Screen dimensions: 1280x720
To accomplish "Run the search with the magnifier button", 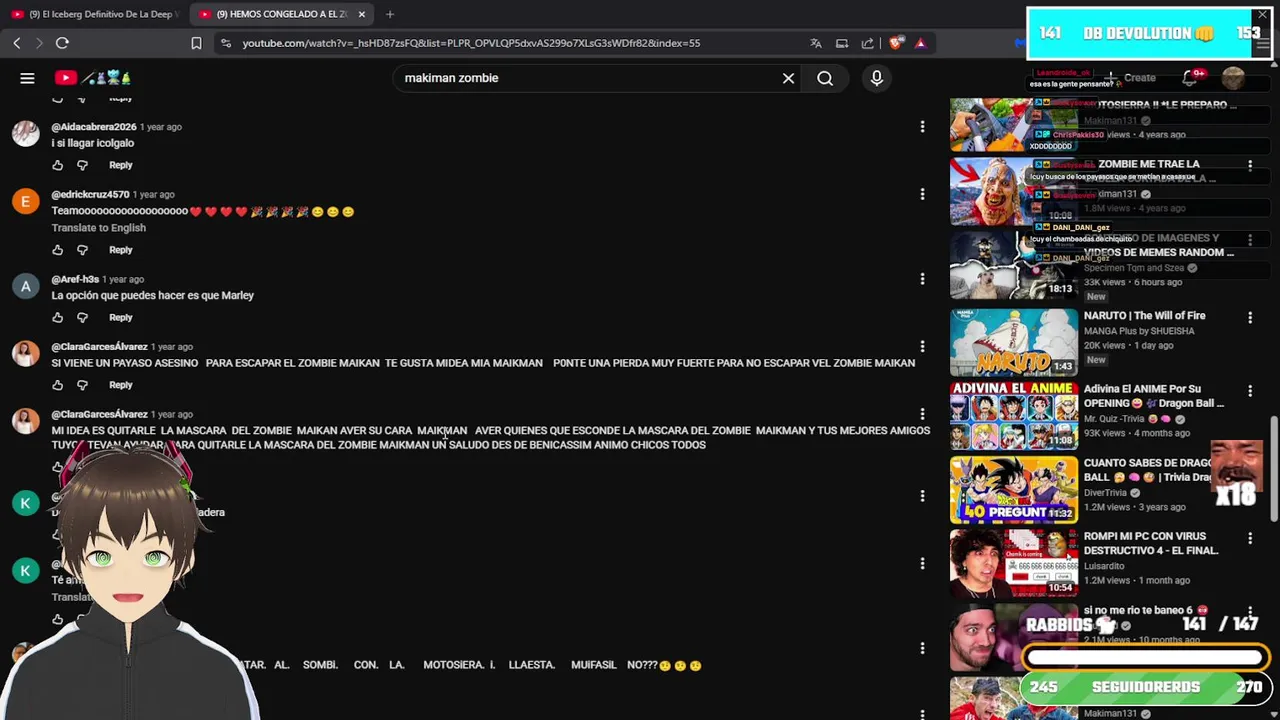I will (825, 78).
